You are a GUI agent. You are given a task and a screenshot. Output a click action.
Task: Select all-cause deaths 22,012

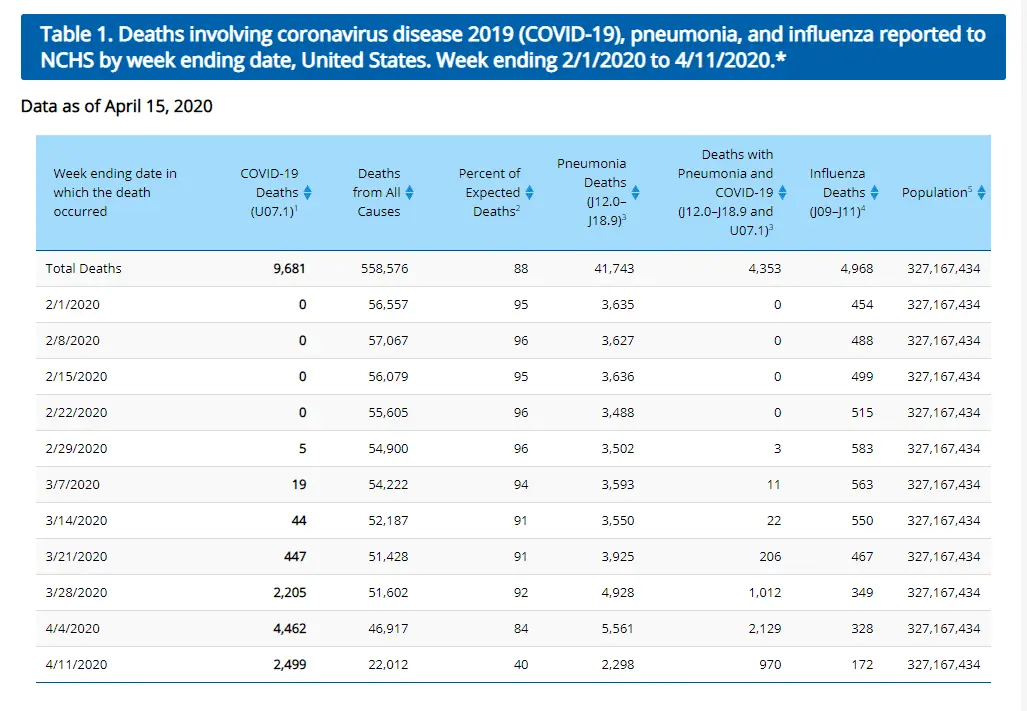pyautogui.click(x=388, y=665)
